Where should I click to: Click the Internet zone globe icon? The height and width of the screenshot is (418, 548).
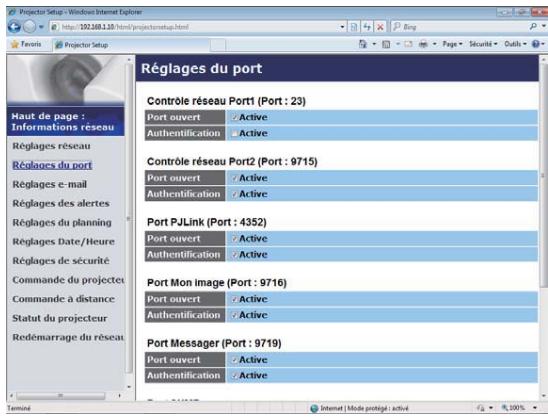(314, 408)
